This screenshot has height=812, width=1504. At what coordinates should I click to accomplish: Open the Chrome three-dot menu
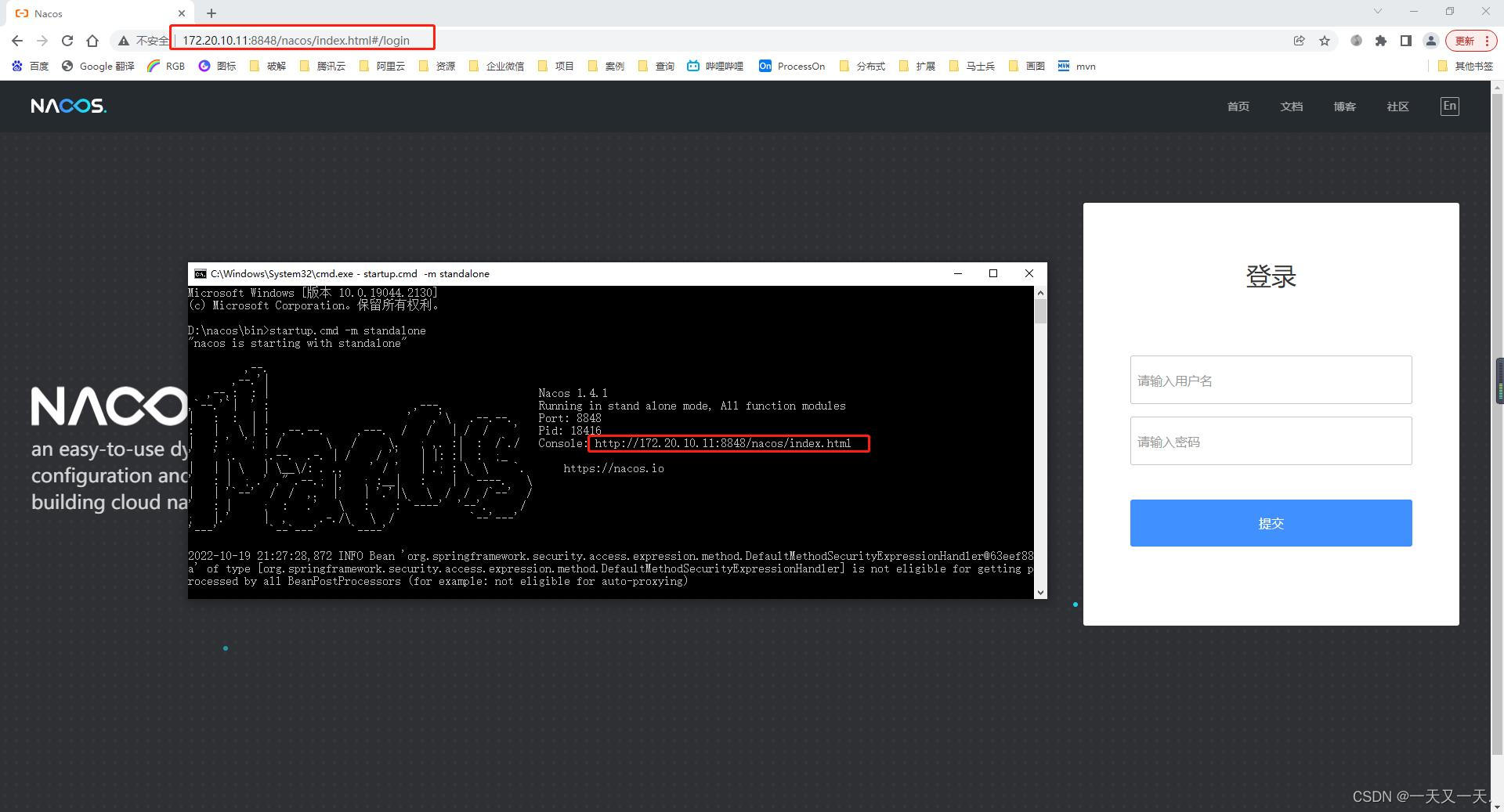point(1487,41)
